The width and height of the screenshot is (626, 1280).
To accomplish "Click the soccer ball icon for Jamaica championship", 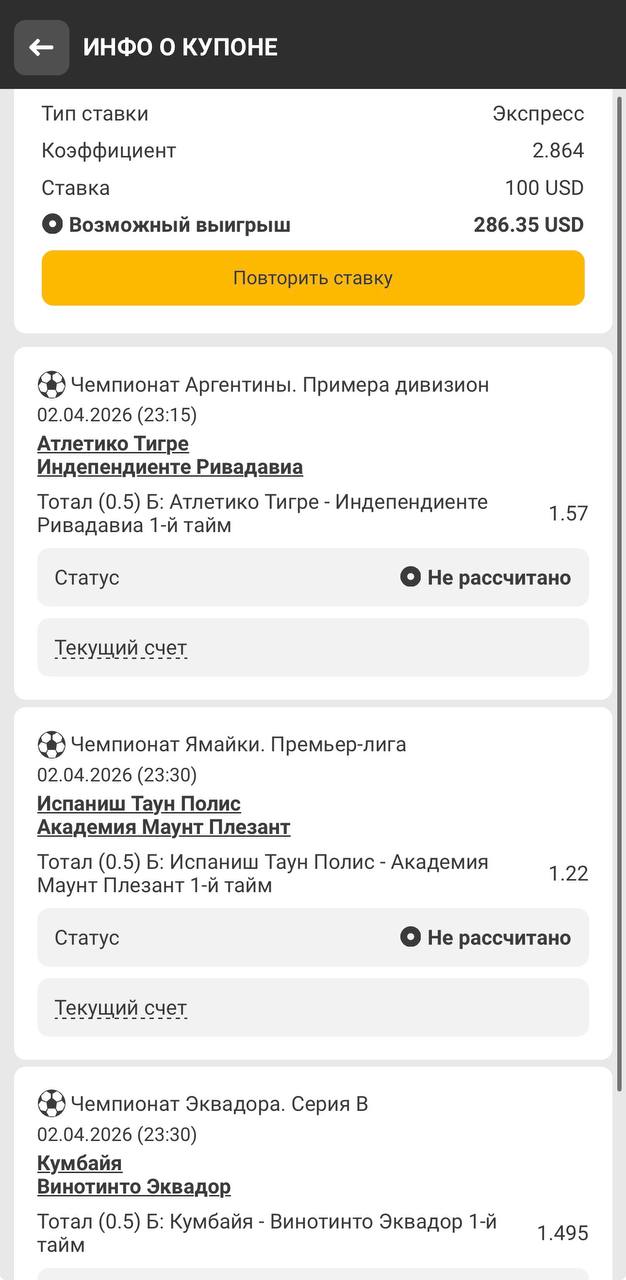I will [51, 745].
